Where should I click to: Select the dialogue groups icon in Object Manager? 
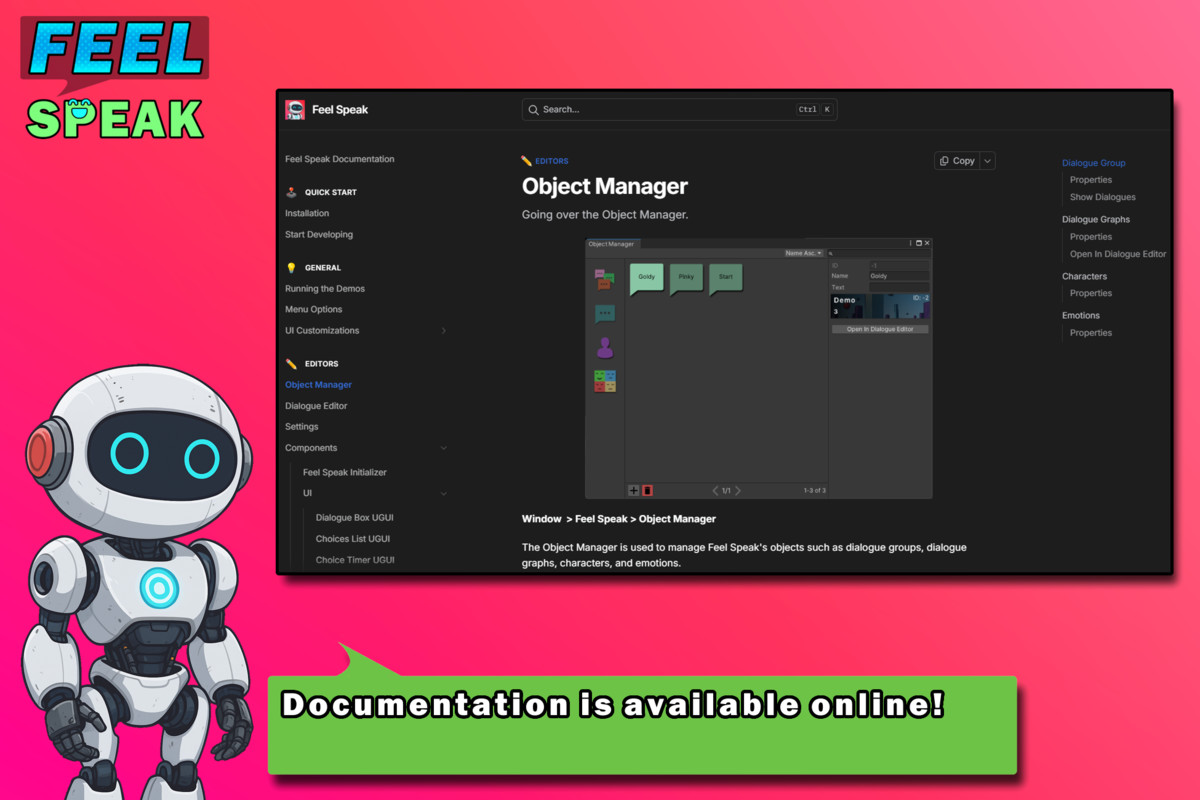click(605, 279)
